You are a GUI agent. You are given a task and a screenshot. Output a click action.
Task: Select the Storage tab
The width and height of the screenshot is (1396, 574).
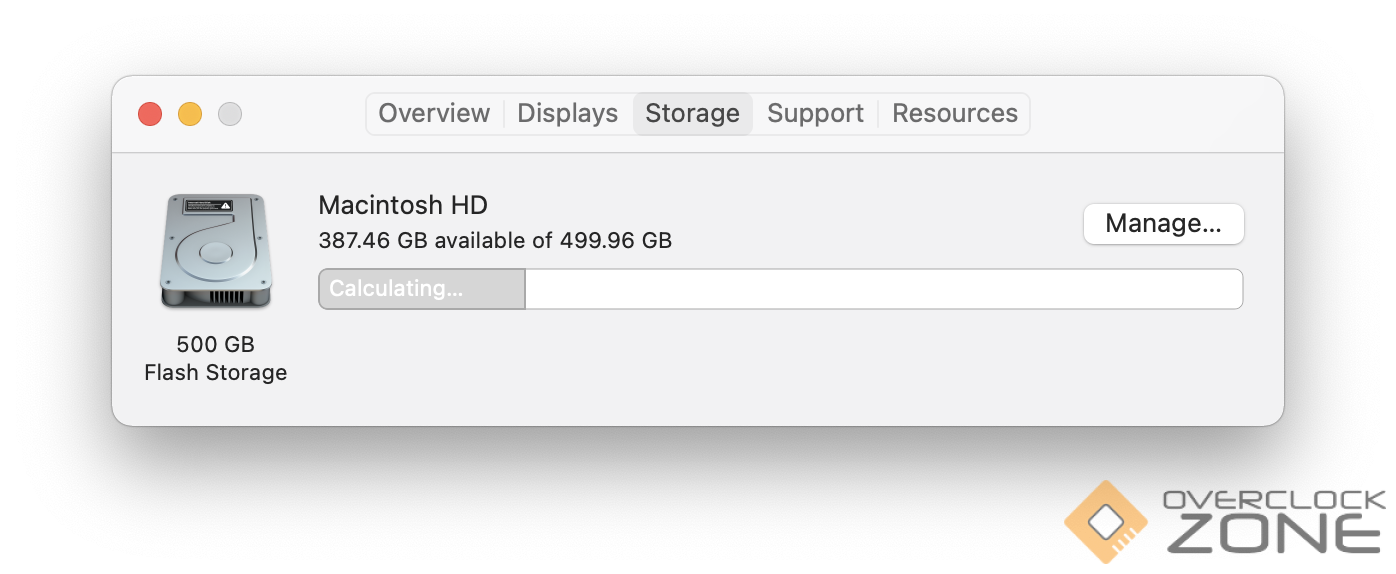click(x=692, y=114)
